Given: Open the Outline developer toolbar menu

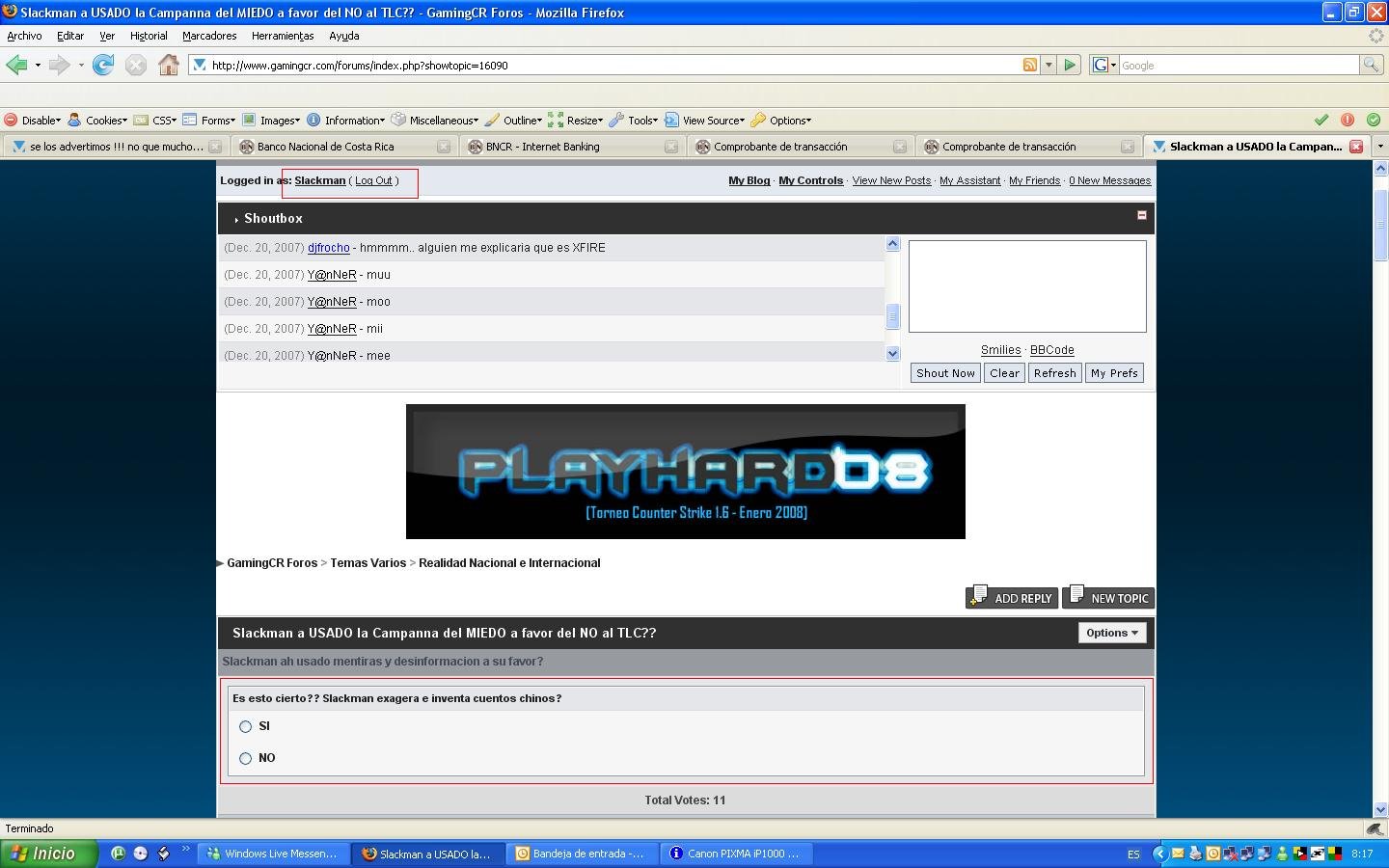Looking at the screenshot, I should [x=514, y=121].
